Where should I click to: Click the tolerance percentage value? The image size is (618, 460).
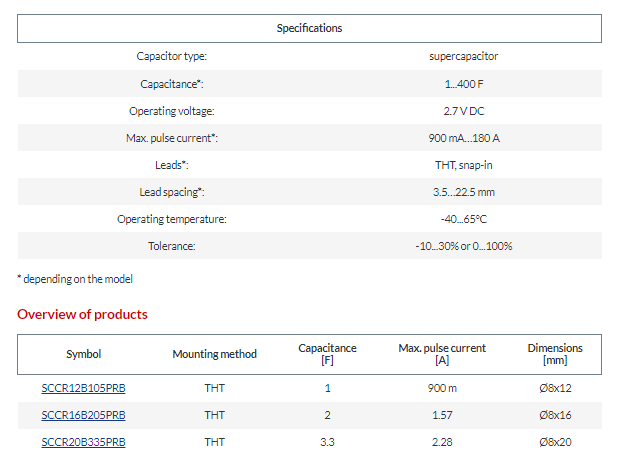coord(464,246)
